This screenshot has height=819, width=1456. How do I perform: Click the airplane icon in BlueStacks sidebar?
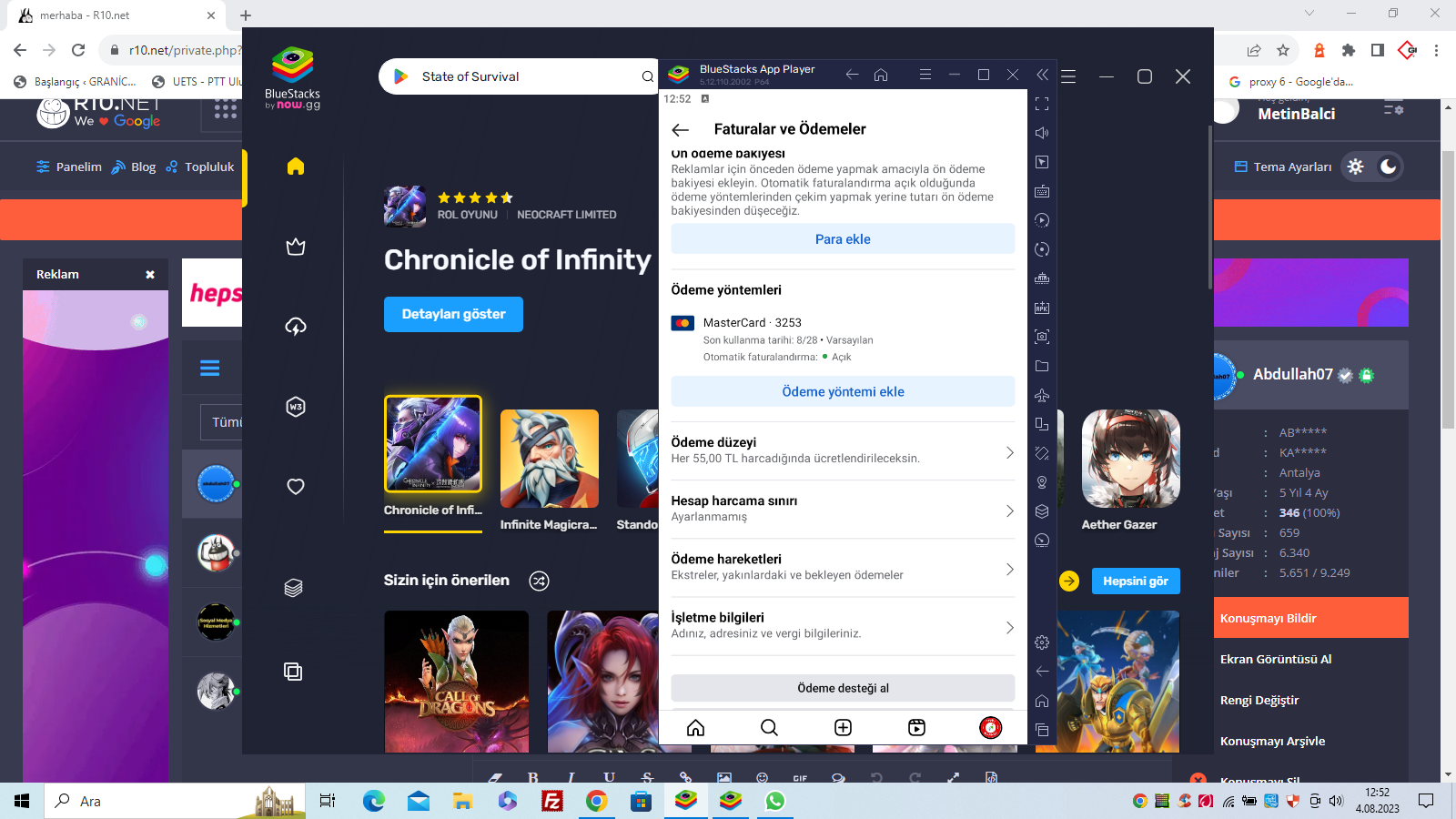pos(1042,395)
